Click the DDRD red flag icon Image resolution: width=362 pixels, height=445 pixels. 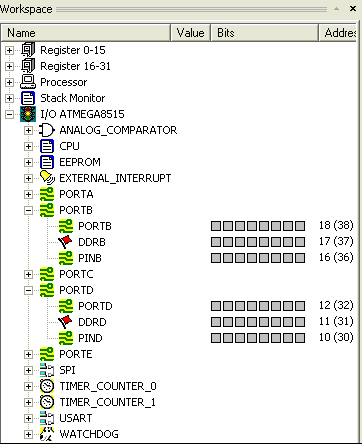(x=65, y=322)
